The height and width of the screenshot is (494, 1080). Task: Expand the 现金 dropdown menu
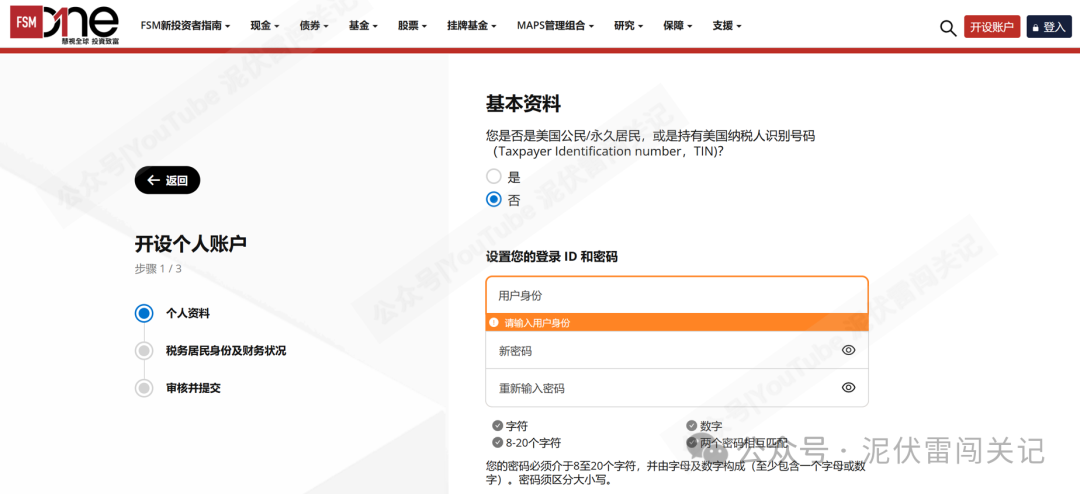coord(265,26)
